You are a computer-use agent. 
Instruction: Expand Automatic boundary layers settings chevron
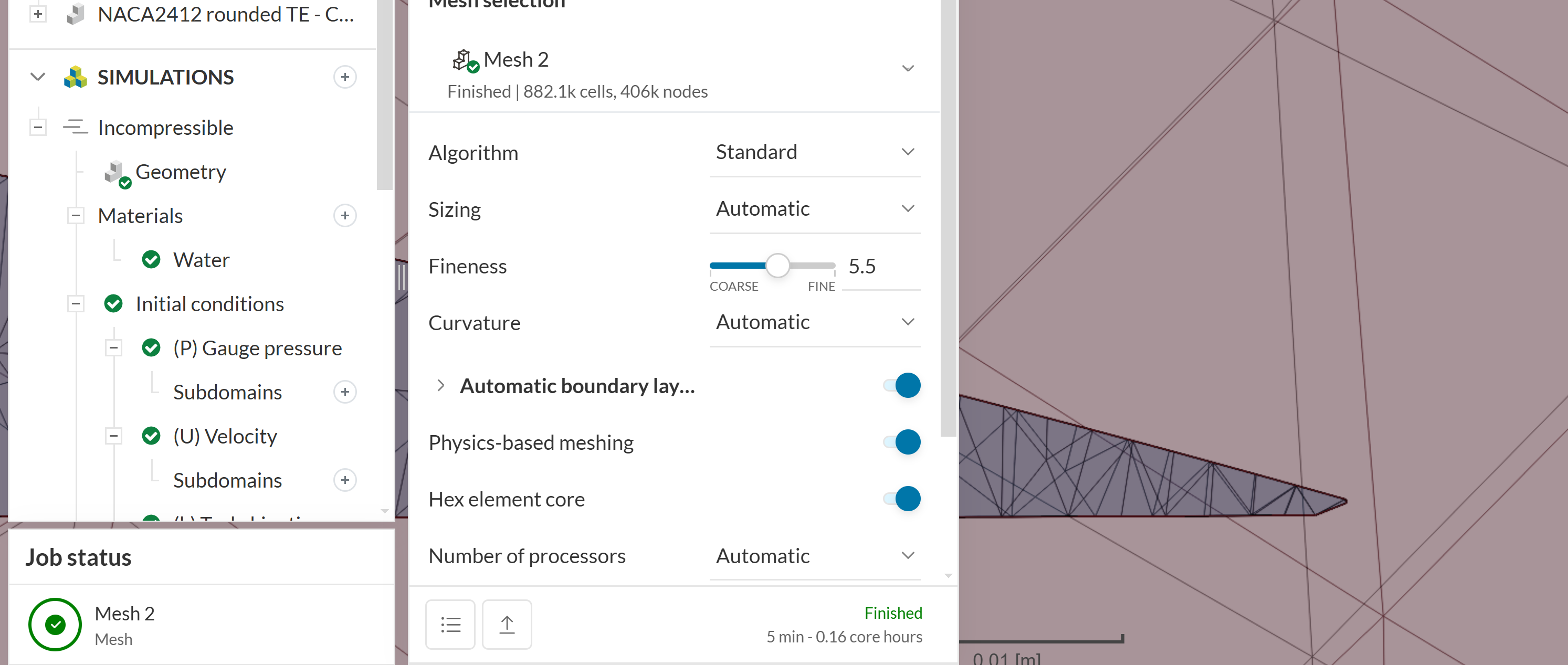441,386
